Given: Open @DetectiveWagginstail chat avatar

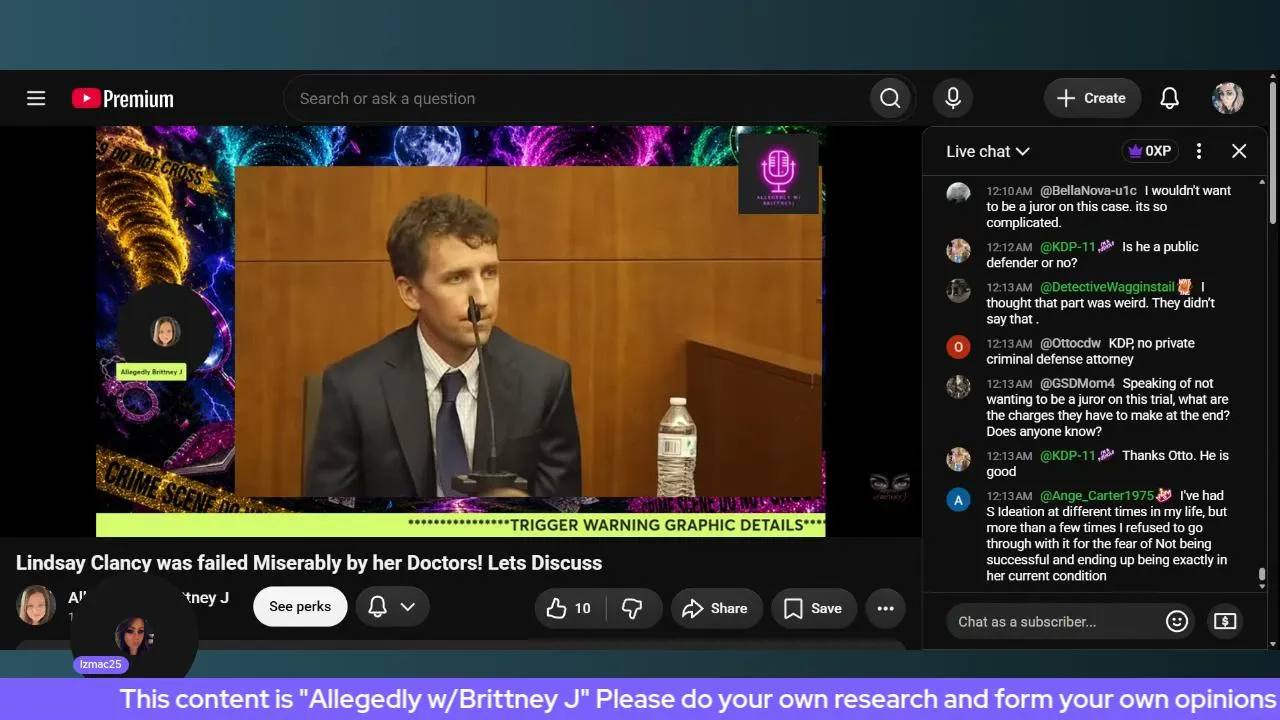Looking at the screenshot, I should point(958,290).
